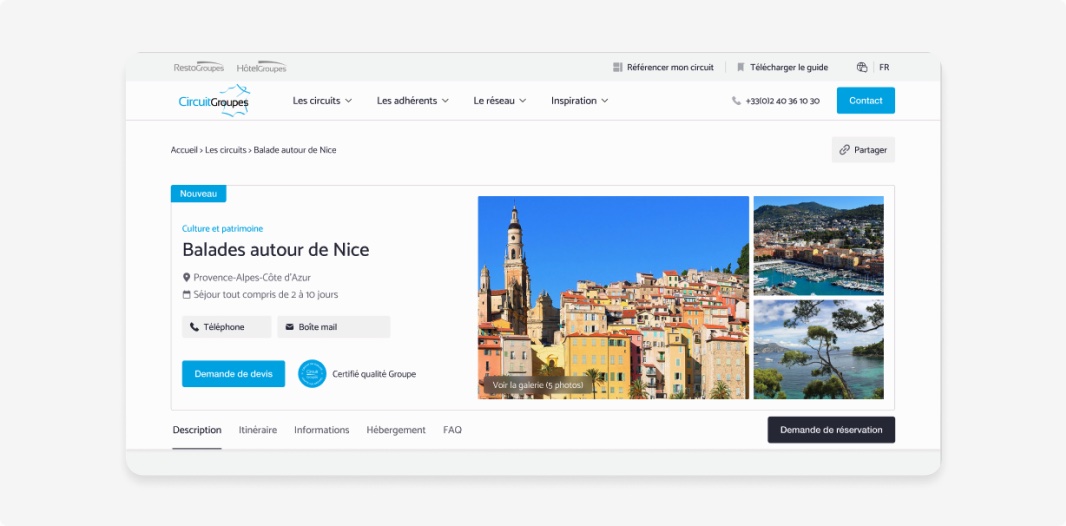Viewport: 1066px width, 526px height.
Task: Call the +33(0)2 40 36 10 30 number link
Action: pyautogui.click(x=782, y=101)
